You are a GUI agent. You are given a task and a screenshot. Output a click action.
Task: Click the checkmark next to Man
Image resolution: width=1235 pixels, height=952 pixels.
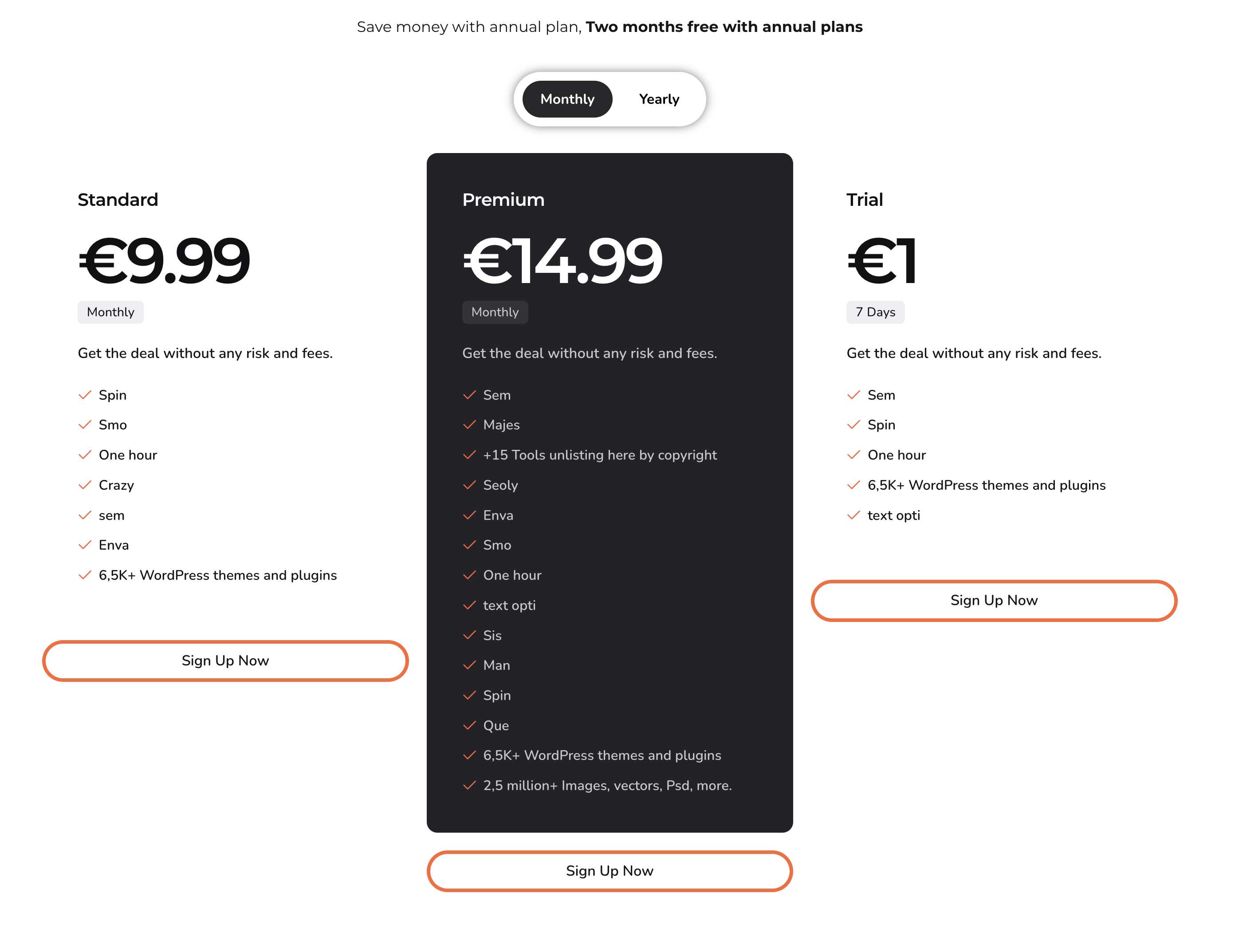[x=469, y=665]
